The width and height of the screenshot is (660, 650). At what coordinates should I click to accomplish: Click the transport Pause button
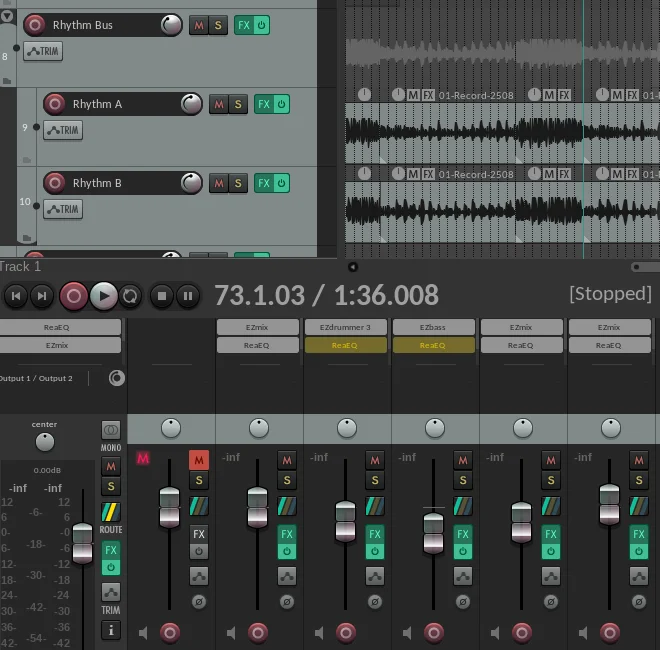pos(187,295)
